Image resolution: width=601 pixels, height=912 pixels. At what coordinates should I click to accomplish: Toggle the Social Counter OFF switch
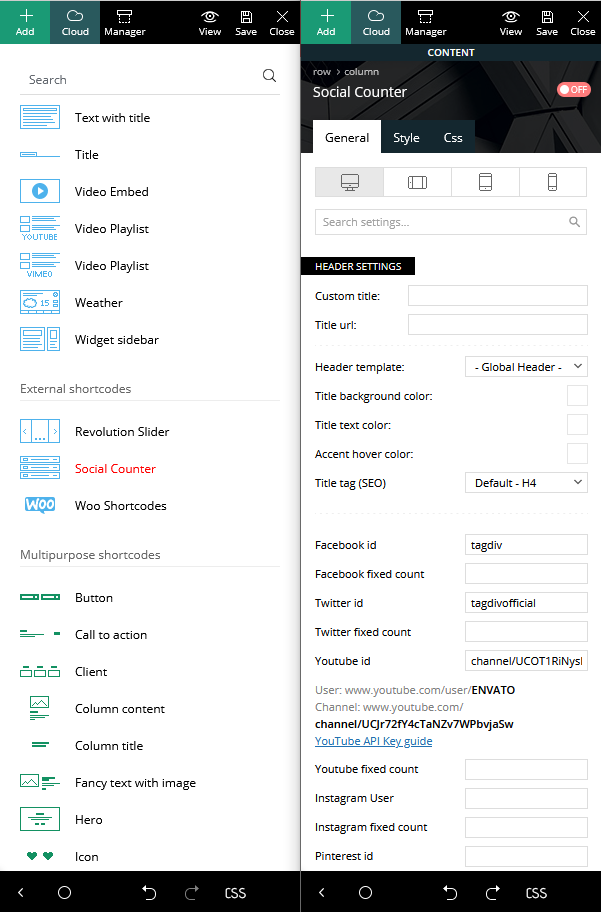pyautogui.click(x=574, y=90)
